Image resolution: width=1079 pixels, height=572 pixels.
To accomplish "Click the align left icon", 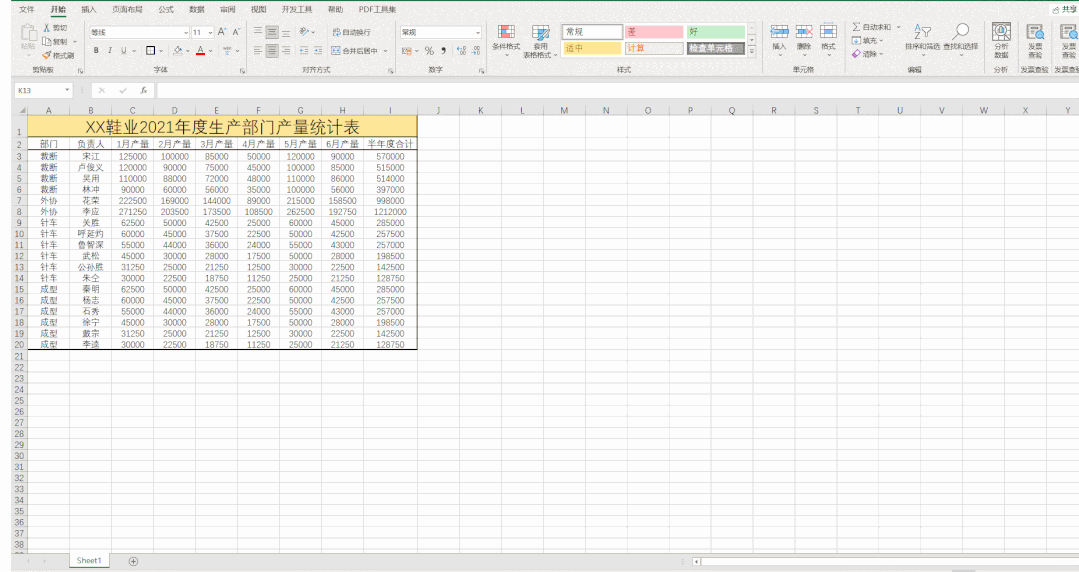I will point(258,50).
